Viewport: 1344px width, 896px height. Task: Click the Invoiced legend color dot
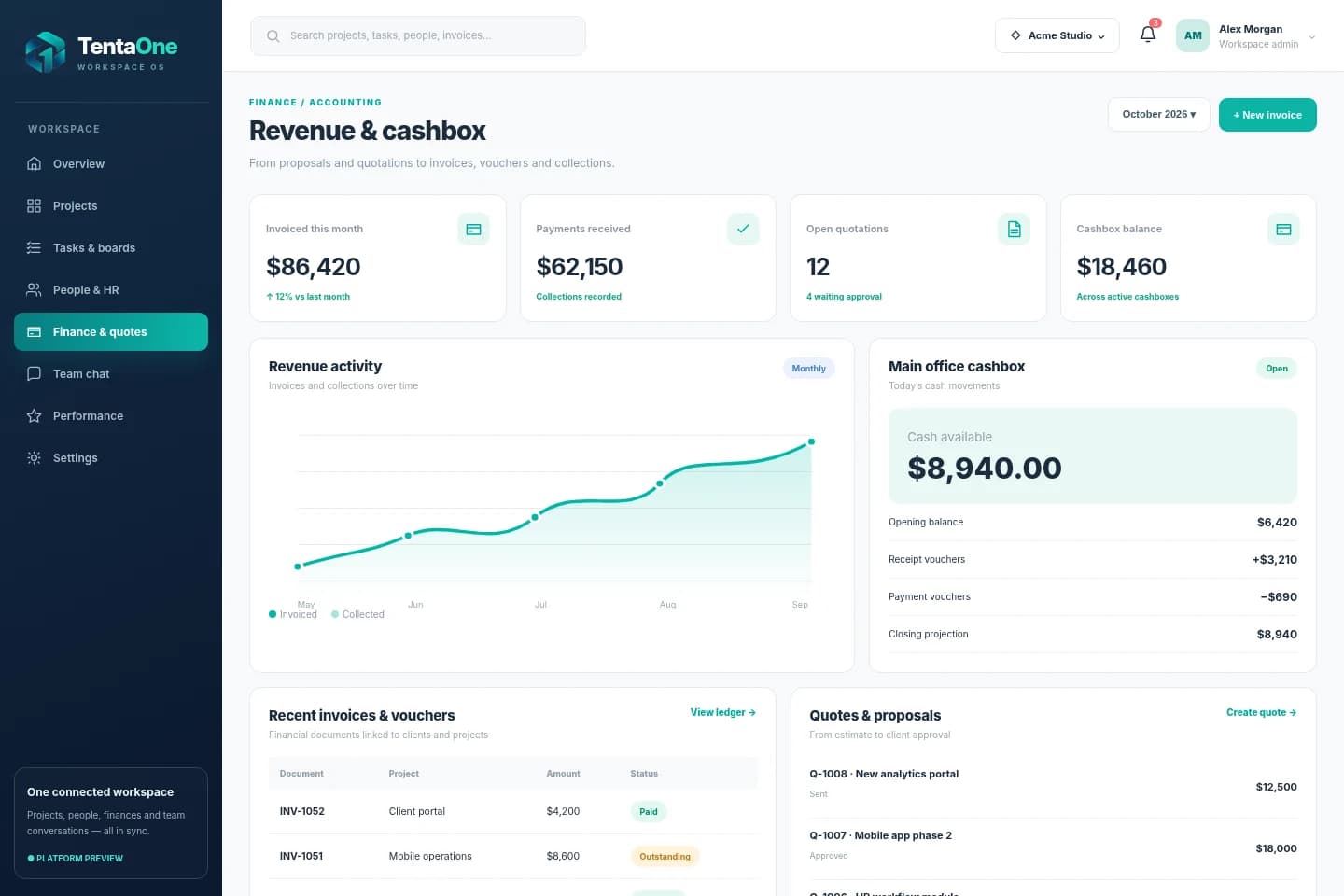273,614
